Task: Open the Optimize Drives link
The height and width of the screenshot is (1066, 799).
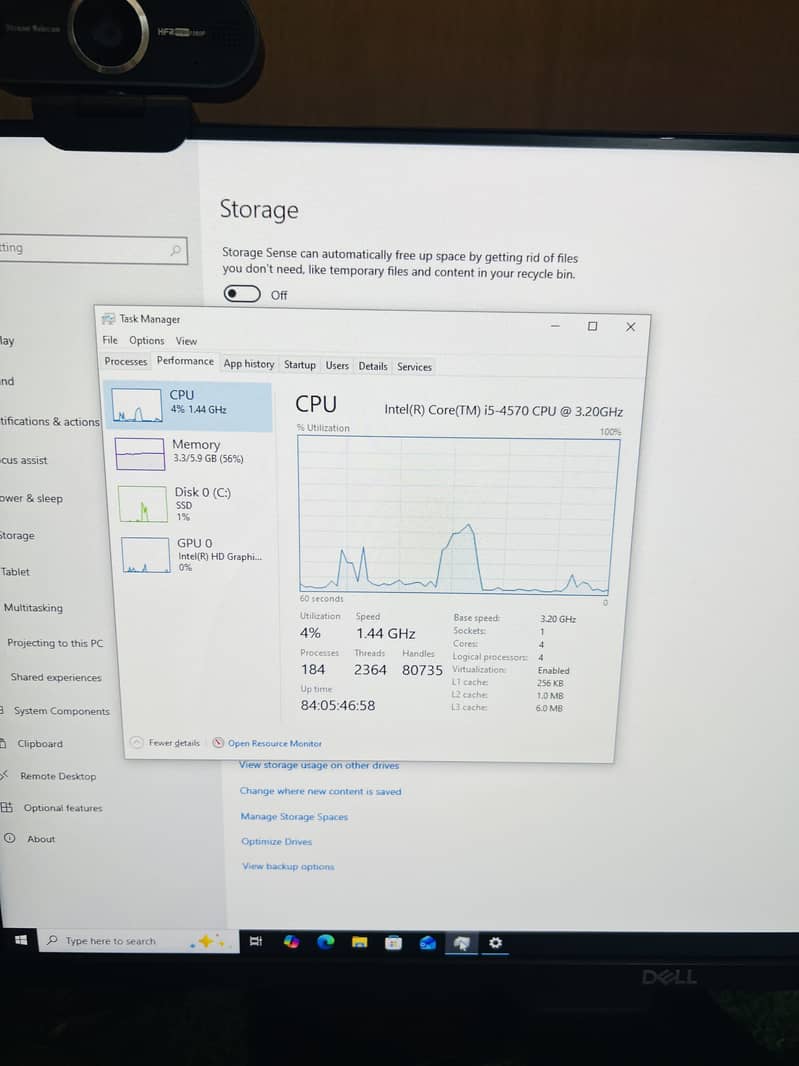Action: click(276, 842)
